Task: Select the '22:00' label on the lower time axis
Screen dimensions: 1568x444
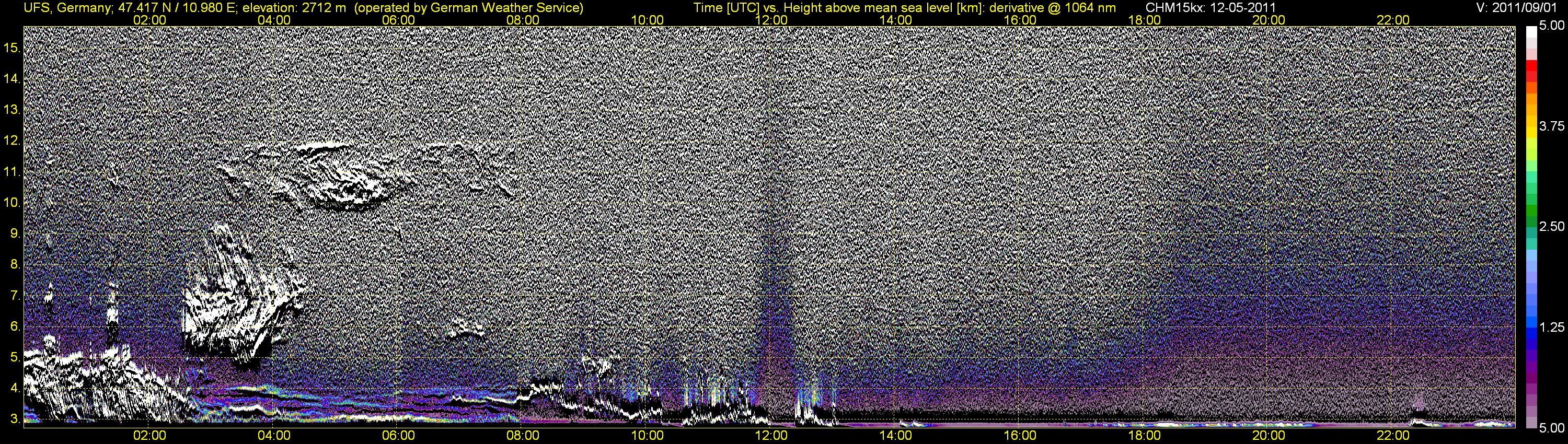Action: tap(1393, 436)
